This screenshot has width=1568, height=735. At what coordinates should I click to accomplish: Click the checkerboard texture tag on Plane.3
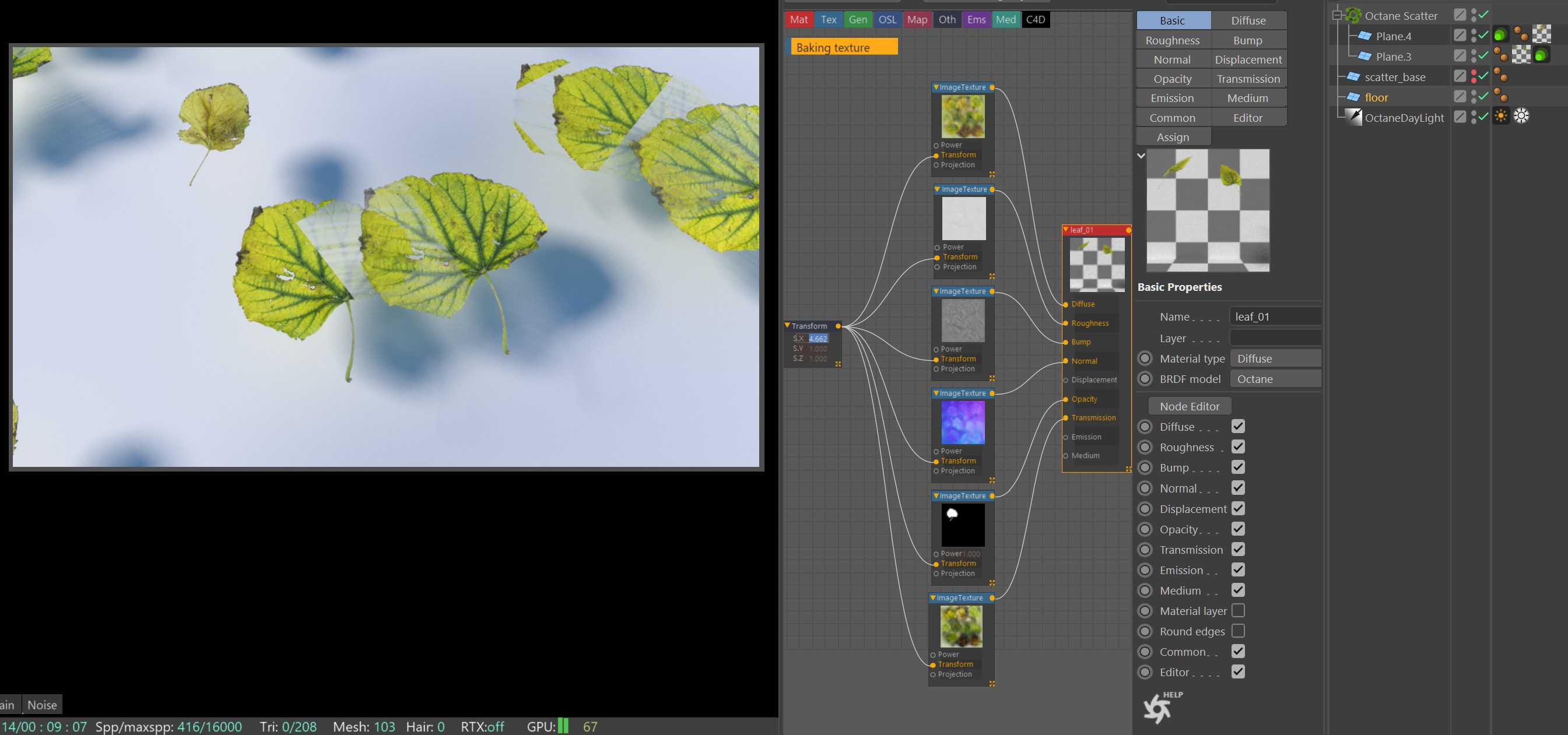pyautogui.click(x=1521, y=55)
